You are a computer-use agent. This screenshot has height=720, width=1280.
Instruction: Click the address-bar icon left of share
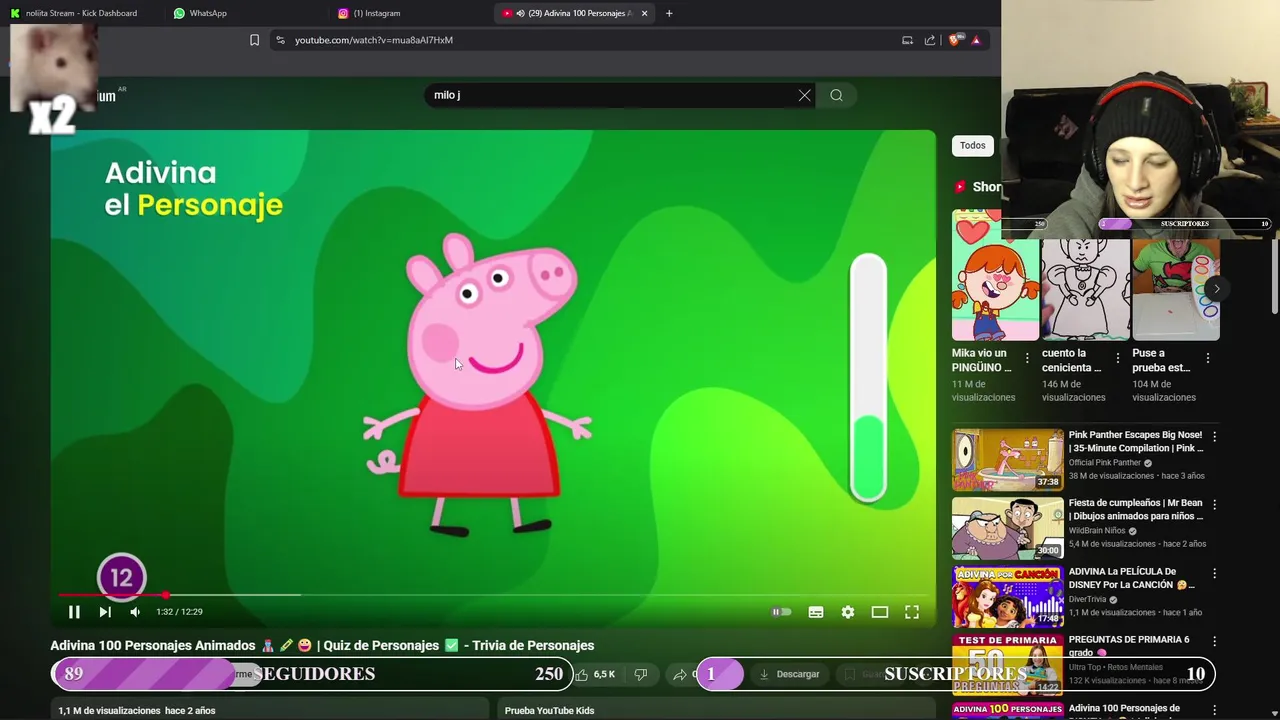(907, 40)
